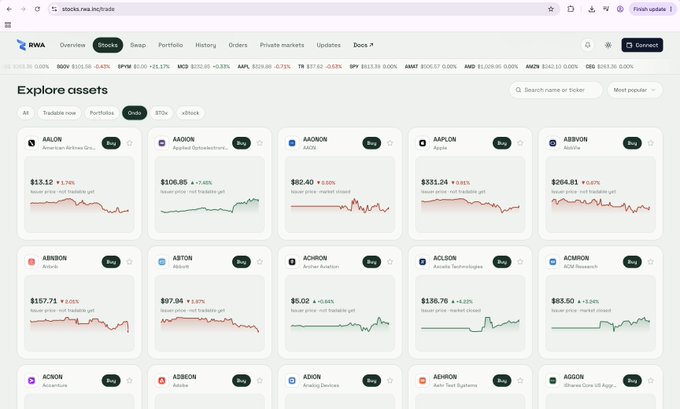Click the ADBEON Adobe logo icon

pyautogui.click(x=162, y=380)
